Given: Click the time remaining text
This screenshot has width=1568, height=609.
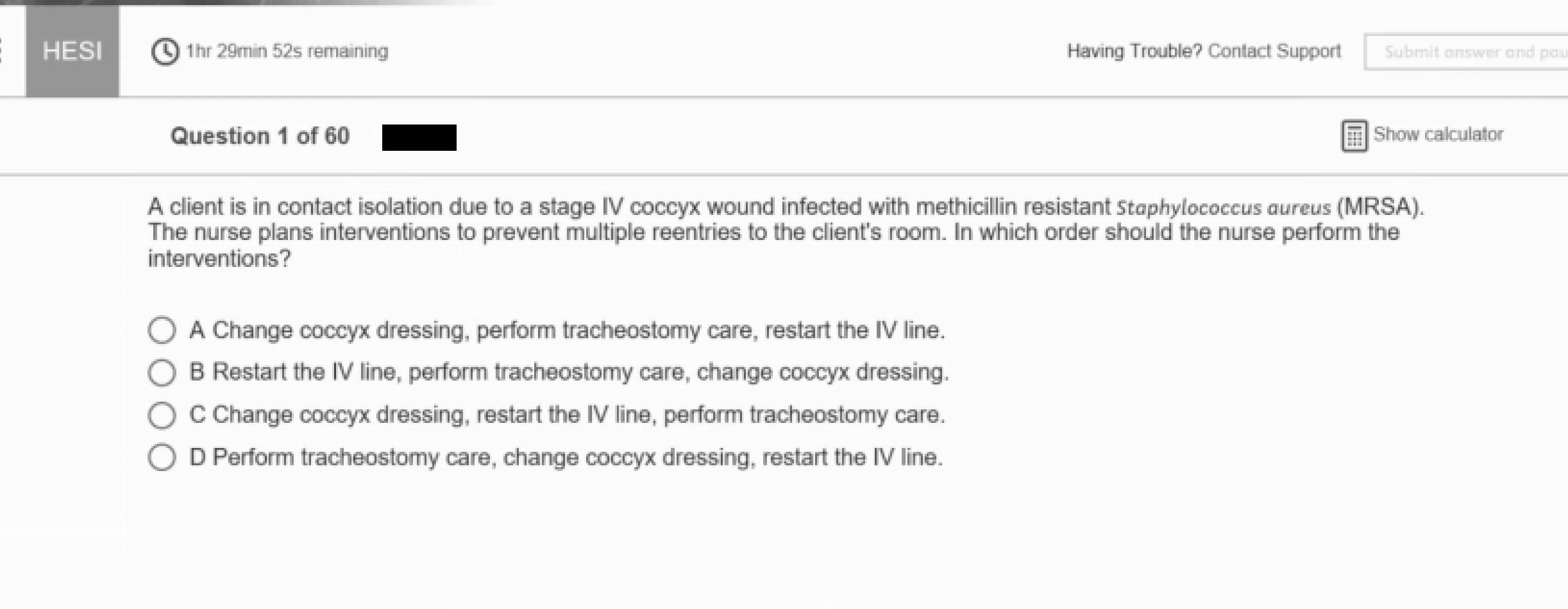Looking at the screenshot, I should [287, 51].
